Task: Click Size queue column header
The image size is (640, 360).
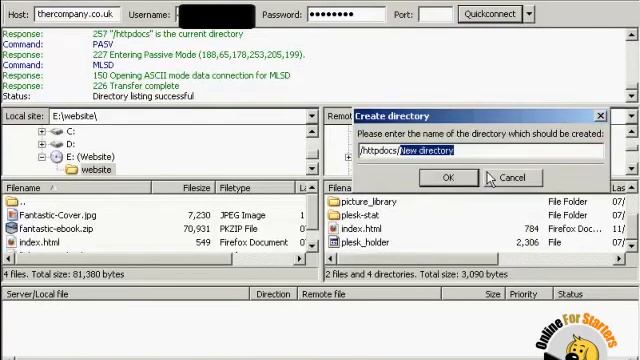Action: point(473,294)
